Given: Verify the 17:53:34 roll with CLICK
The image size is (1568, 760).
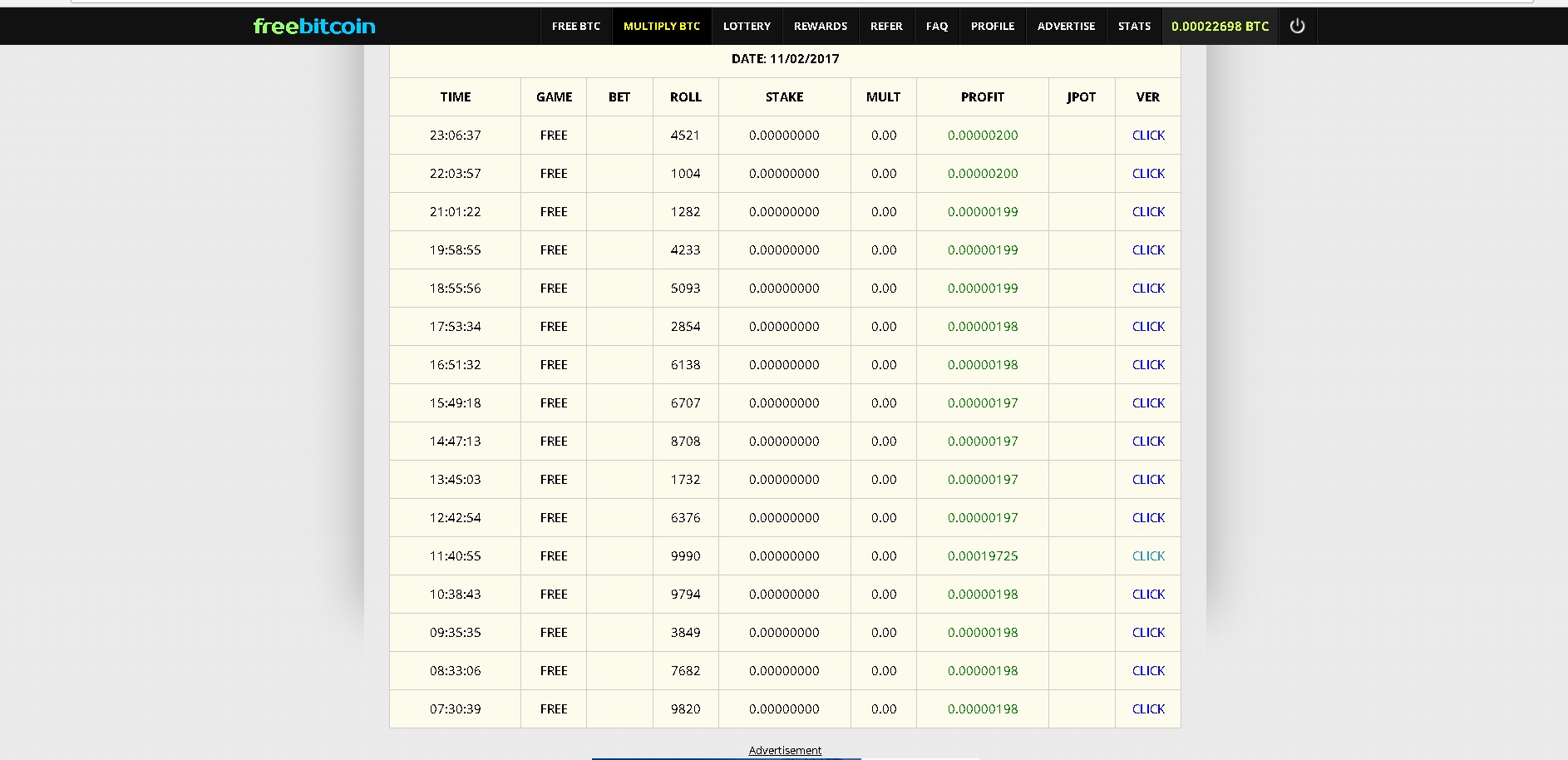Looking at the screenshot, I should [1148, 327].
